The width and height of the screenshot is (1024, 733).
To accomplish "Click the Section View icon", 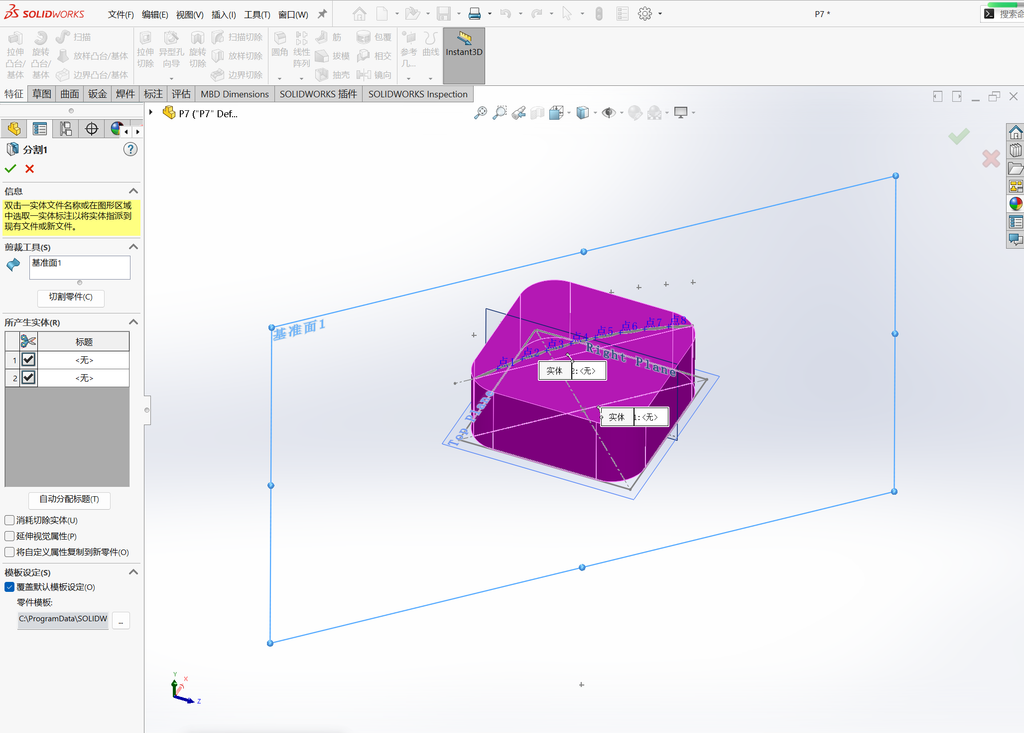I will 537,113.
